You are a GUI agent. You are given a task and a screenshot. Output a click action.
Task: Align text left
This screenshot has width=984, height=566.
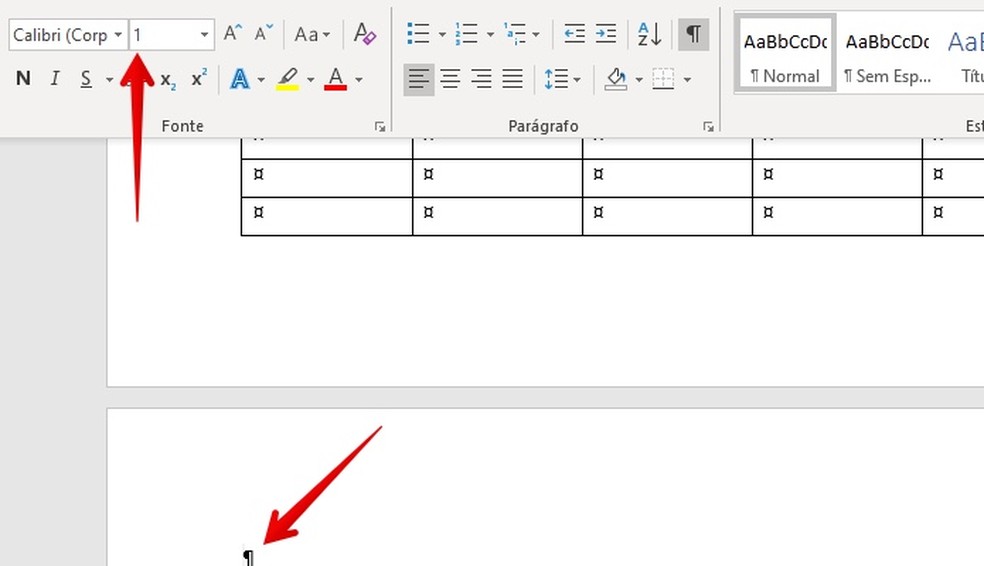[x=419, y=79]
